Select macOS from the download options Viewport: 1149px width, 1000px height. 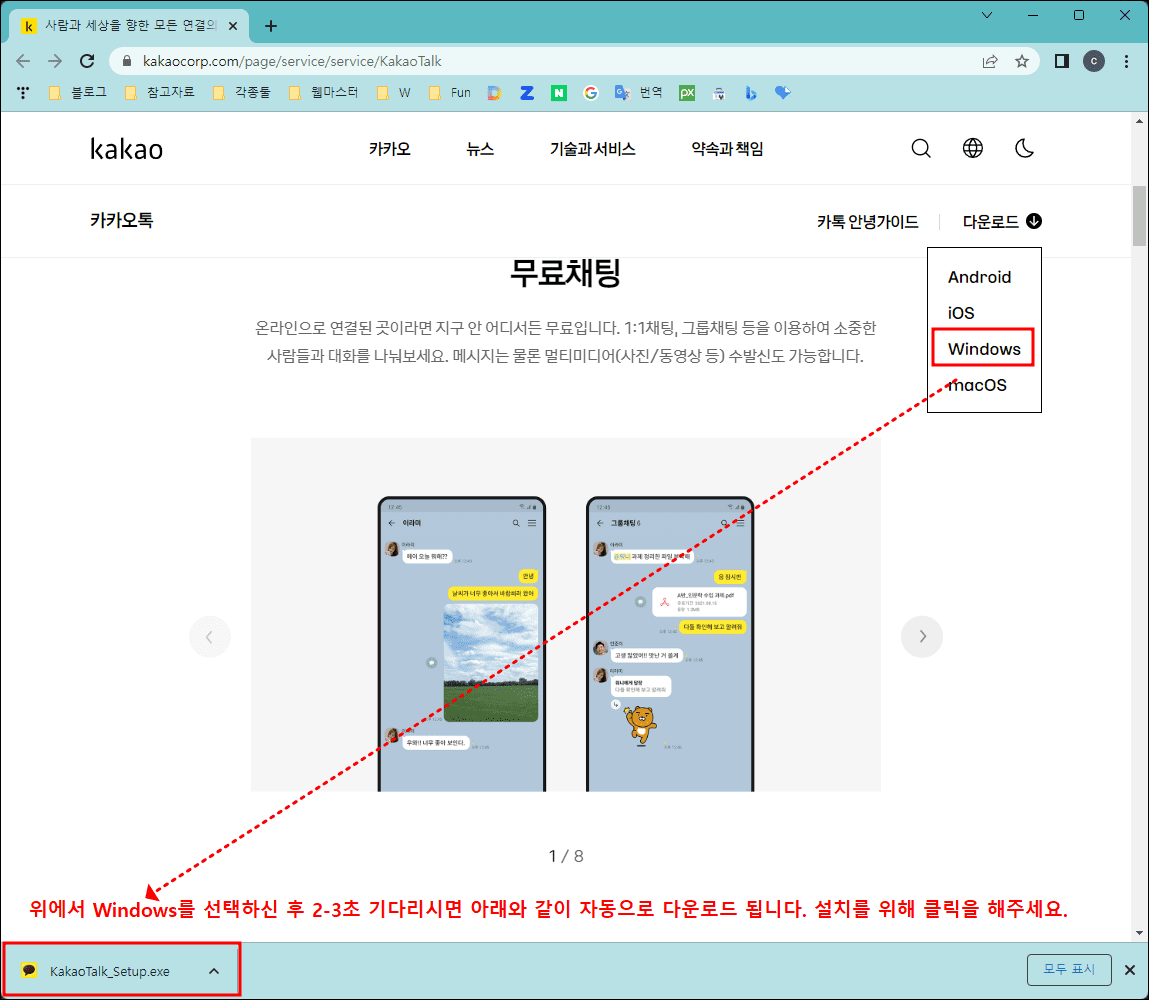pos(975,384)
